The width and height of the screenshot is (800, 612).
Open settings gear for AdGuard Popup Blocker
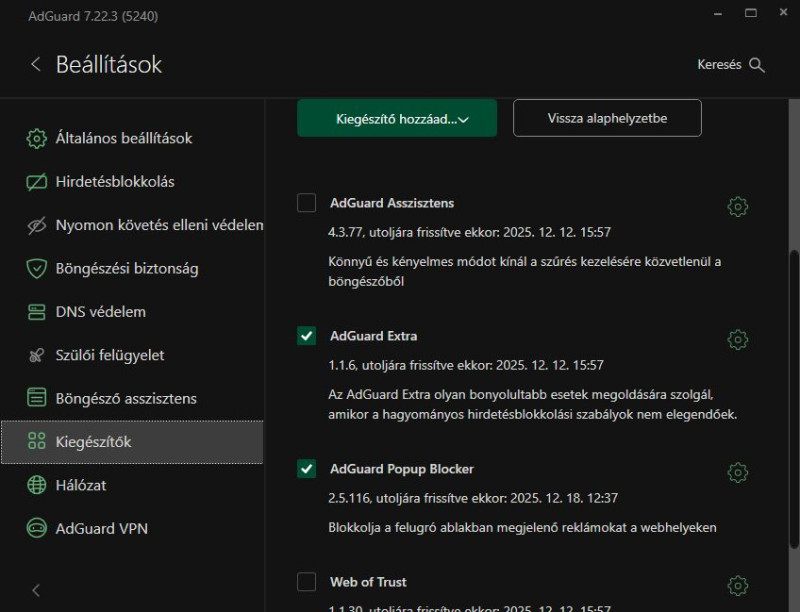(738, 472)
